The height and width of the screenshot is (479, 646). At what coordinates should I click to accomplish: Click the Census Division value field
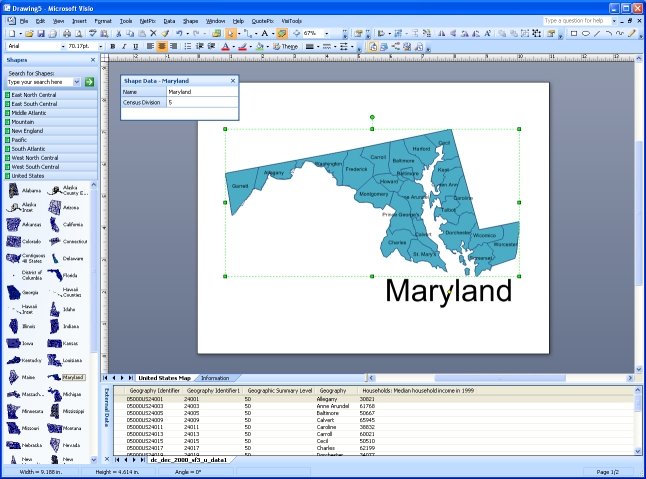[202, 102]
